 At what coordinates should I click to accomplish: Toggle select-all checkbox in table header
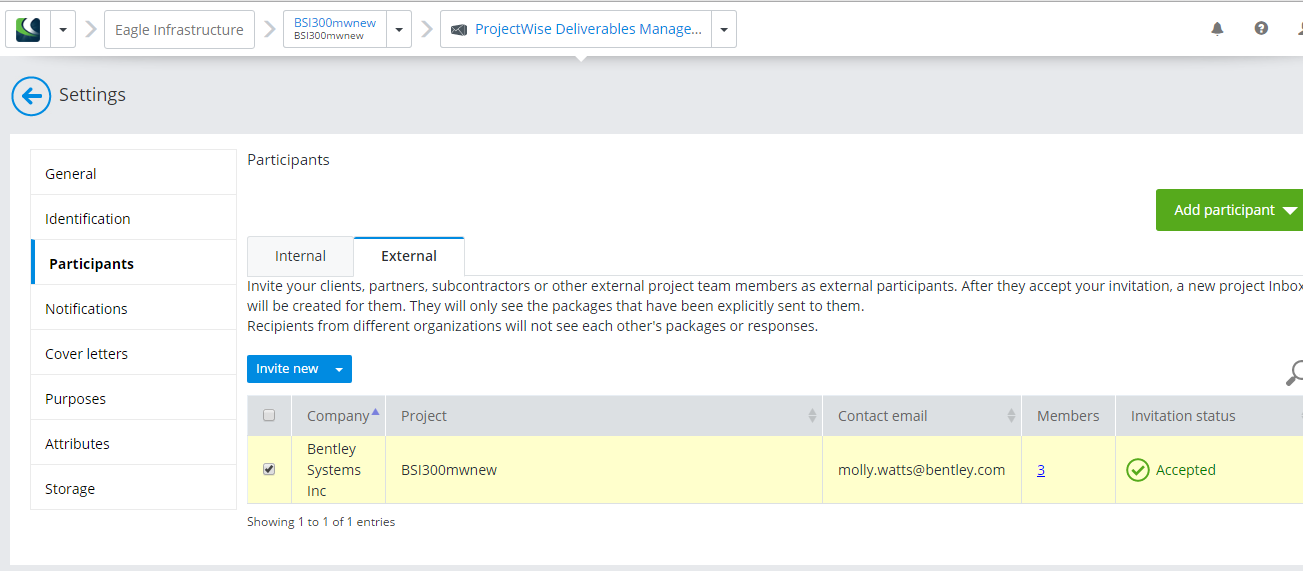(x=269, y=415)
